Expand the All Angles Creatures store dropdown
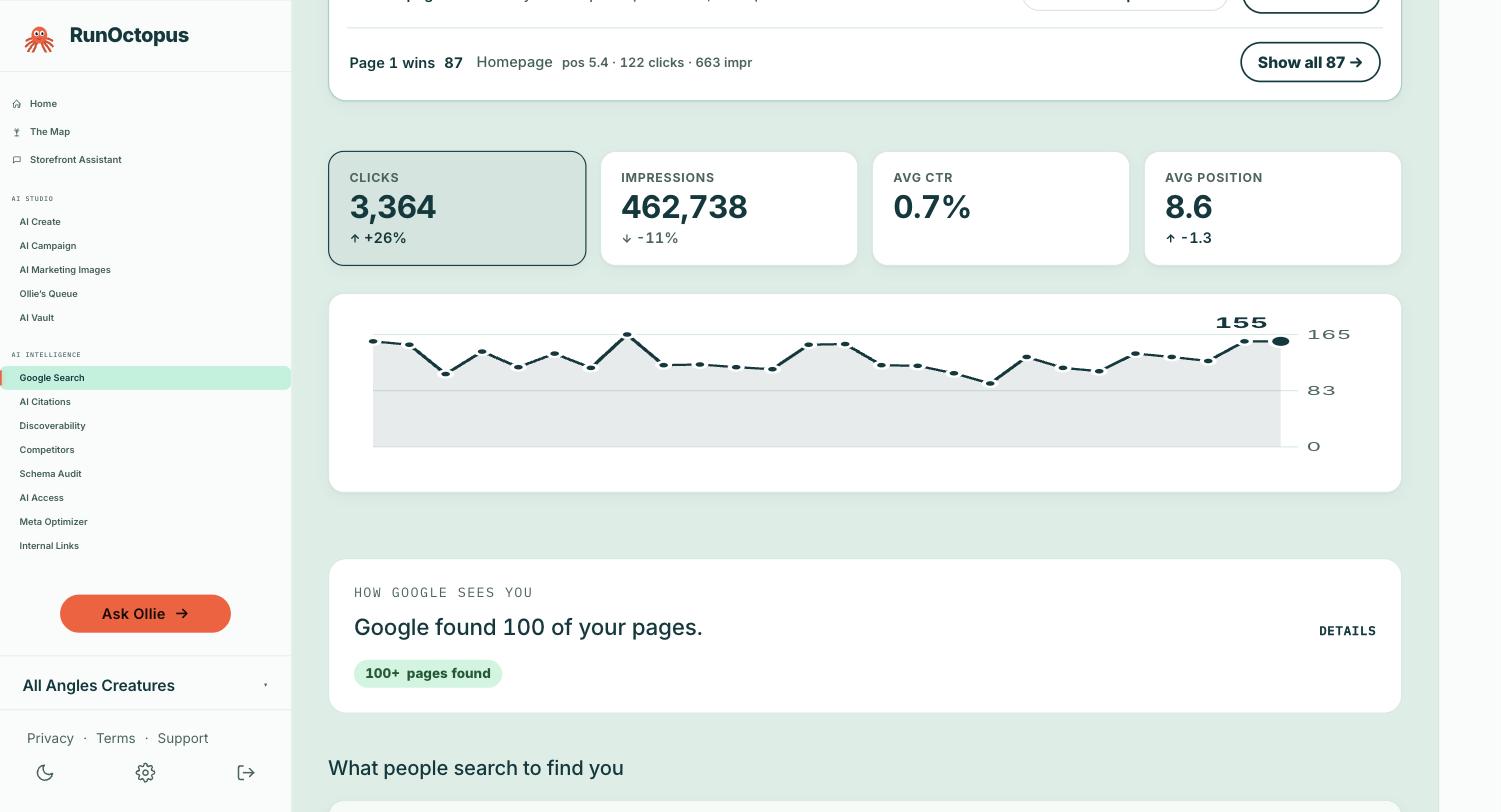 point(145,685)
